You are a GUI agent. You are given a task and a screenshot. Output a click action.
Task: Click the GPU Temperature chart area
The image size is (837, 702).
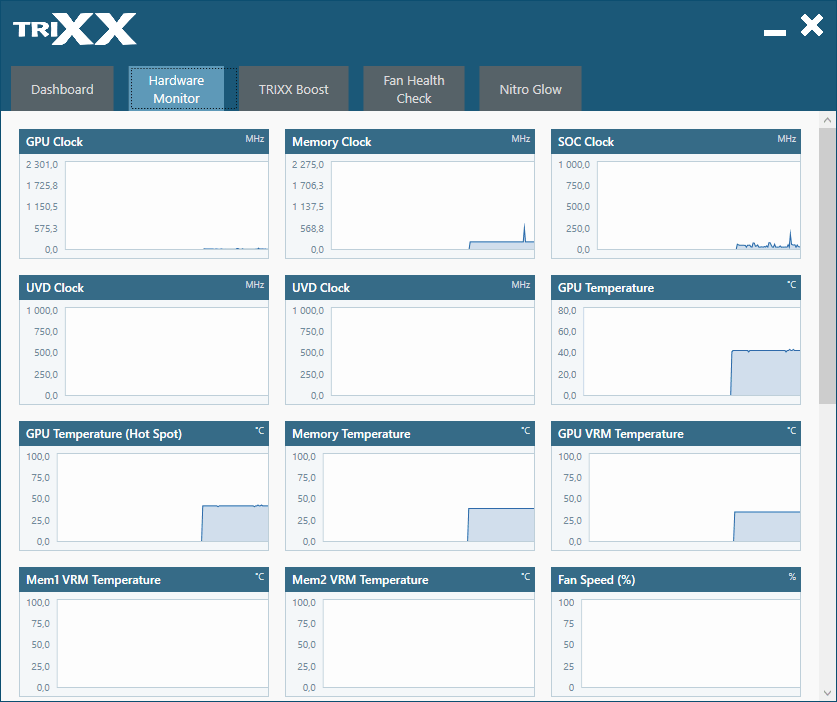(x=692, y=351)
